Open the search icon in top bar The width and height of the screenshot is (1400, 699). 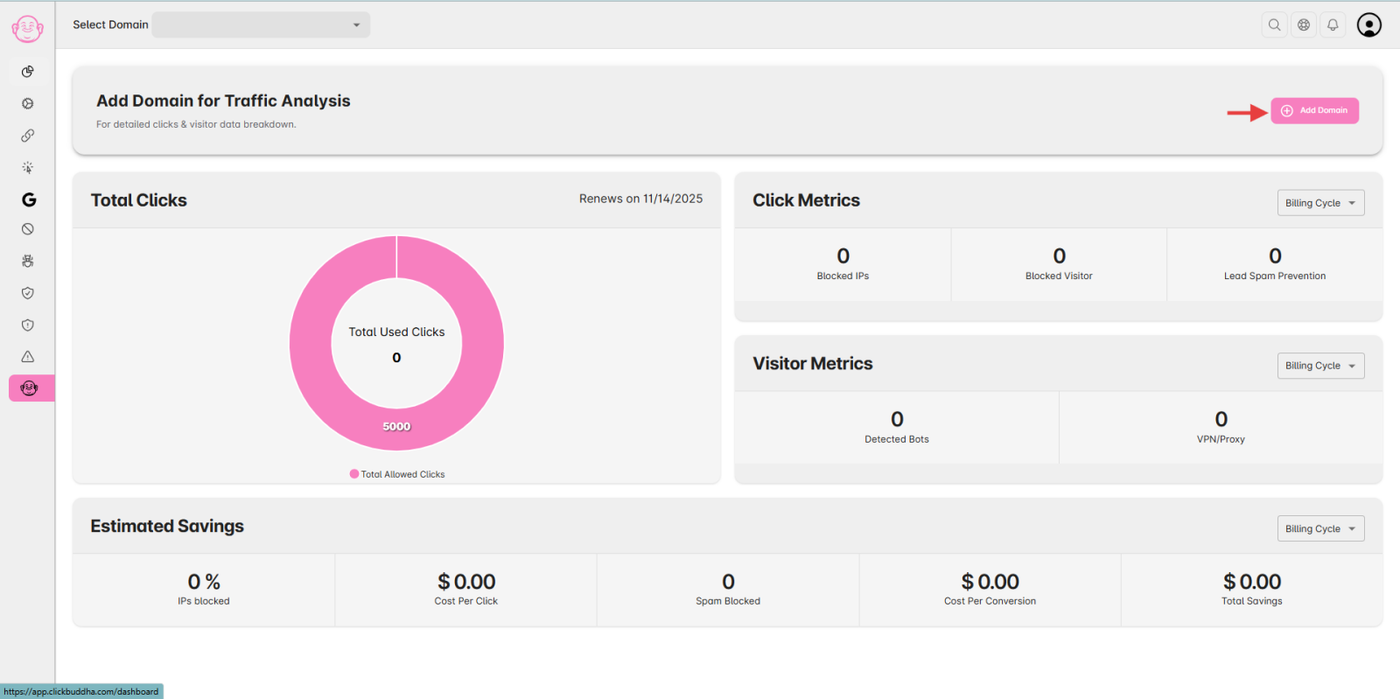[1274, 25]
